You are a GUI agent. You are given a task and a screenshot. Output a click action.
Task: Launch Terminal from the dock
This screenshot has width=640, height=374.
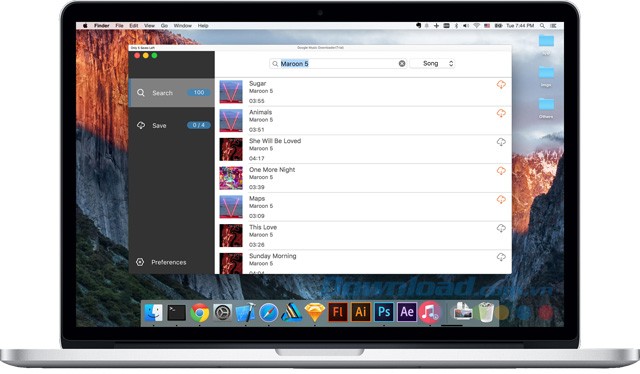pos(176,313)
